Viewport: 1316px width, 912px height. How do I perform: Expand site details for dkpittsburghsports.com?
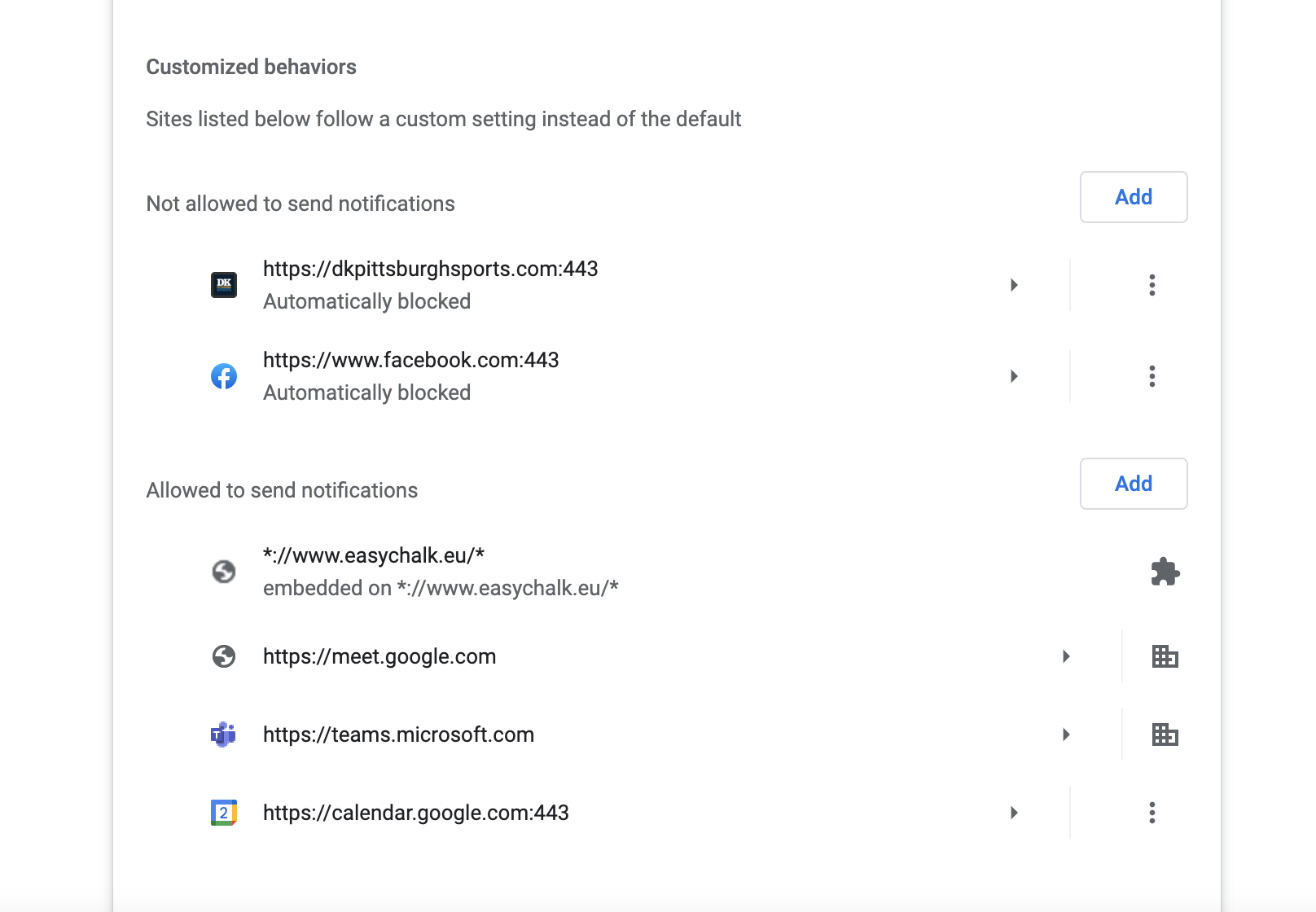1015,285
